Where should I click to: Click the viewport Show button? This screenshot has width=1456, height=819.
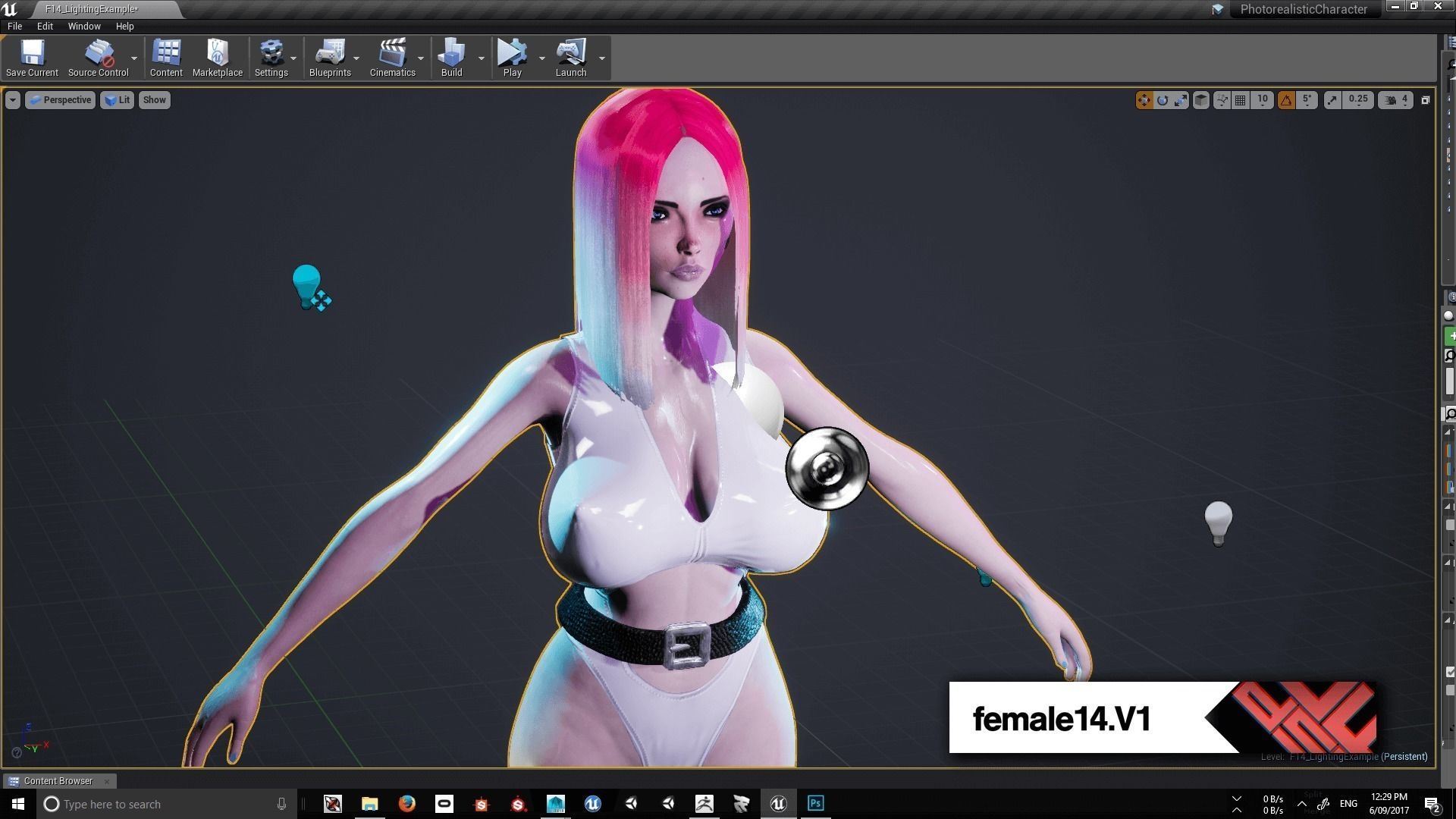tap(154, 100)
